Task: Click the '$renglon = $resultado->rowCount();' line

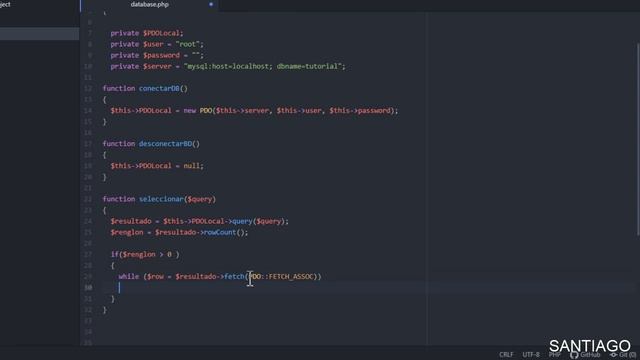Action: (x=179, y=232)
